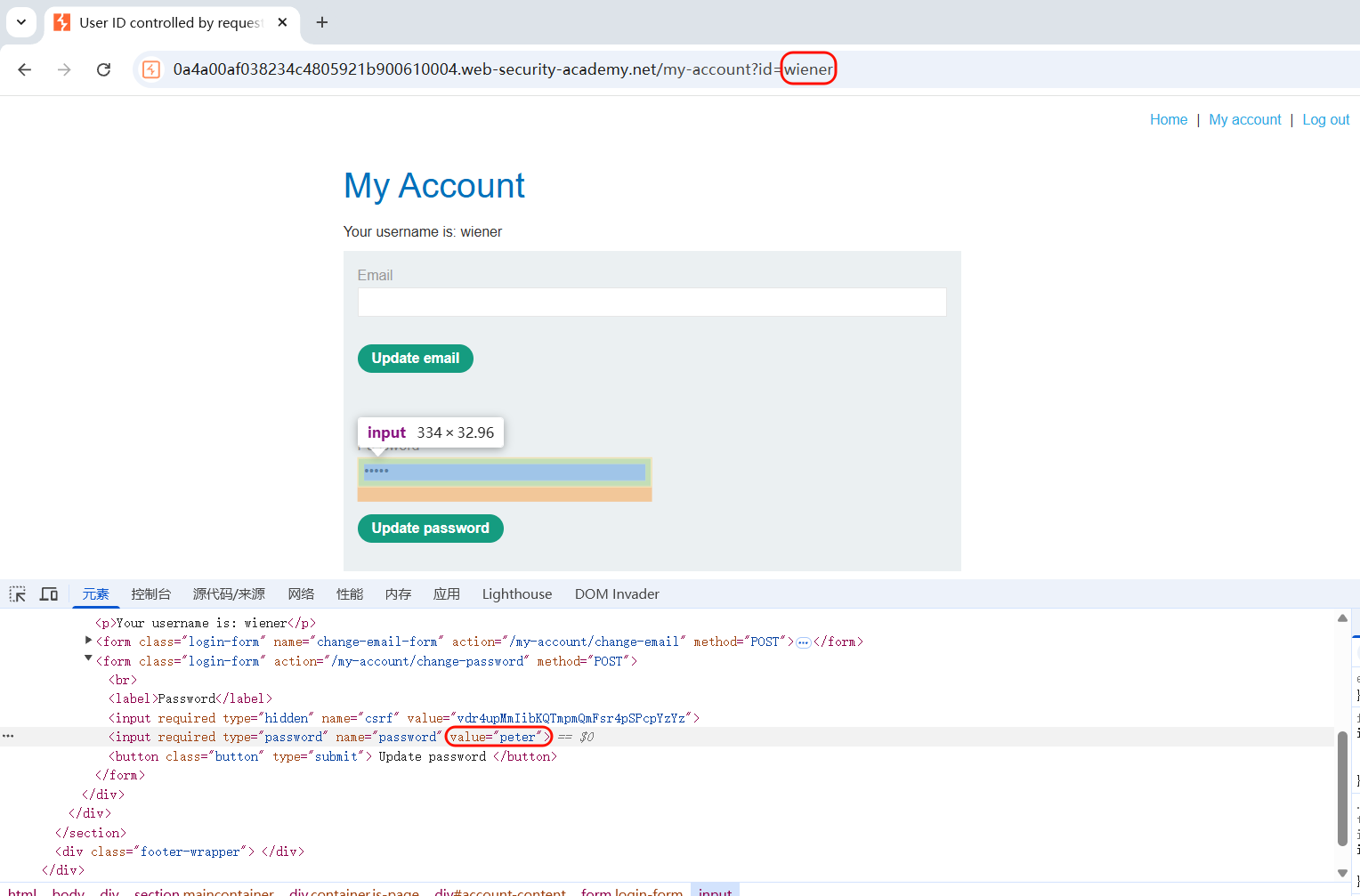
Task: Select the input breadcrumb item
Action: pos(715,892)
